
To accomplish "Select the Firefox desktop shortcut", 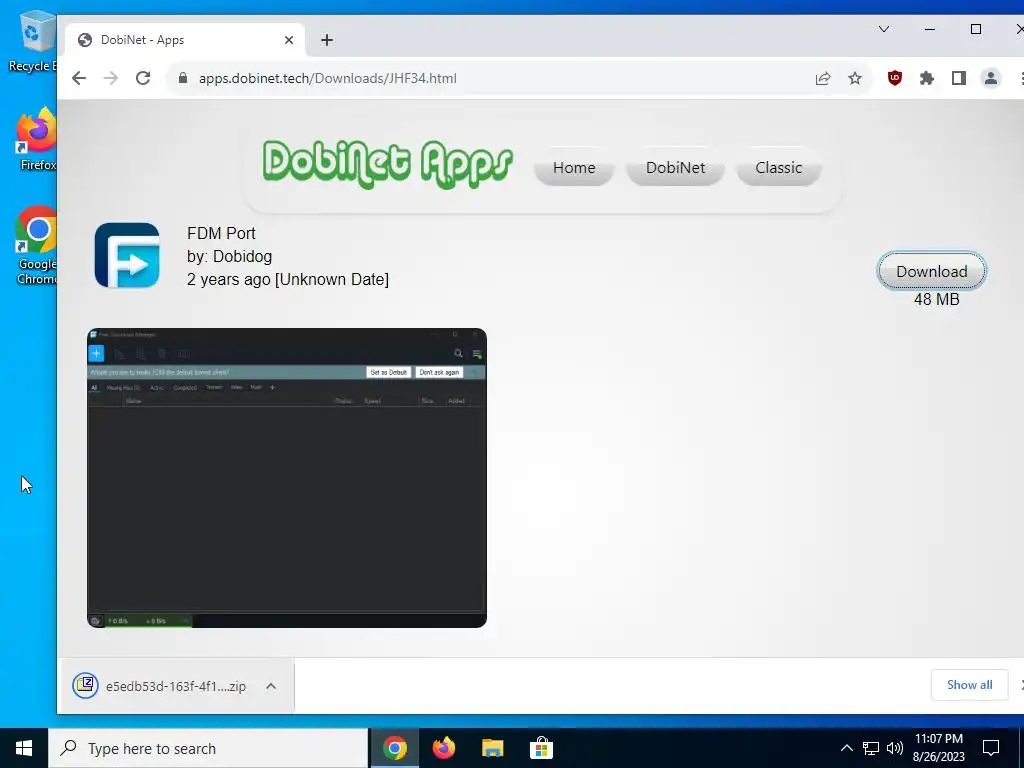I will pyautogui.click(x=36, y=140).
